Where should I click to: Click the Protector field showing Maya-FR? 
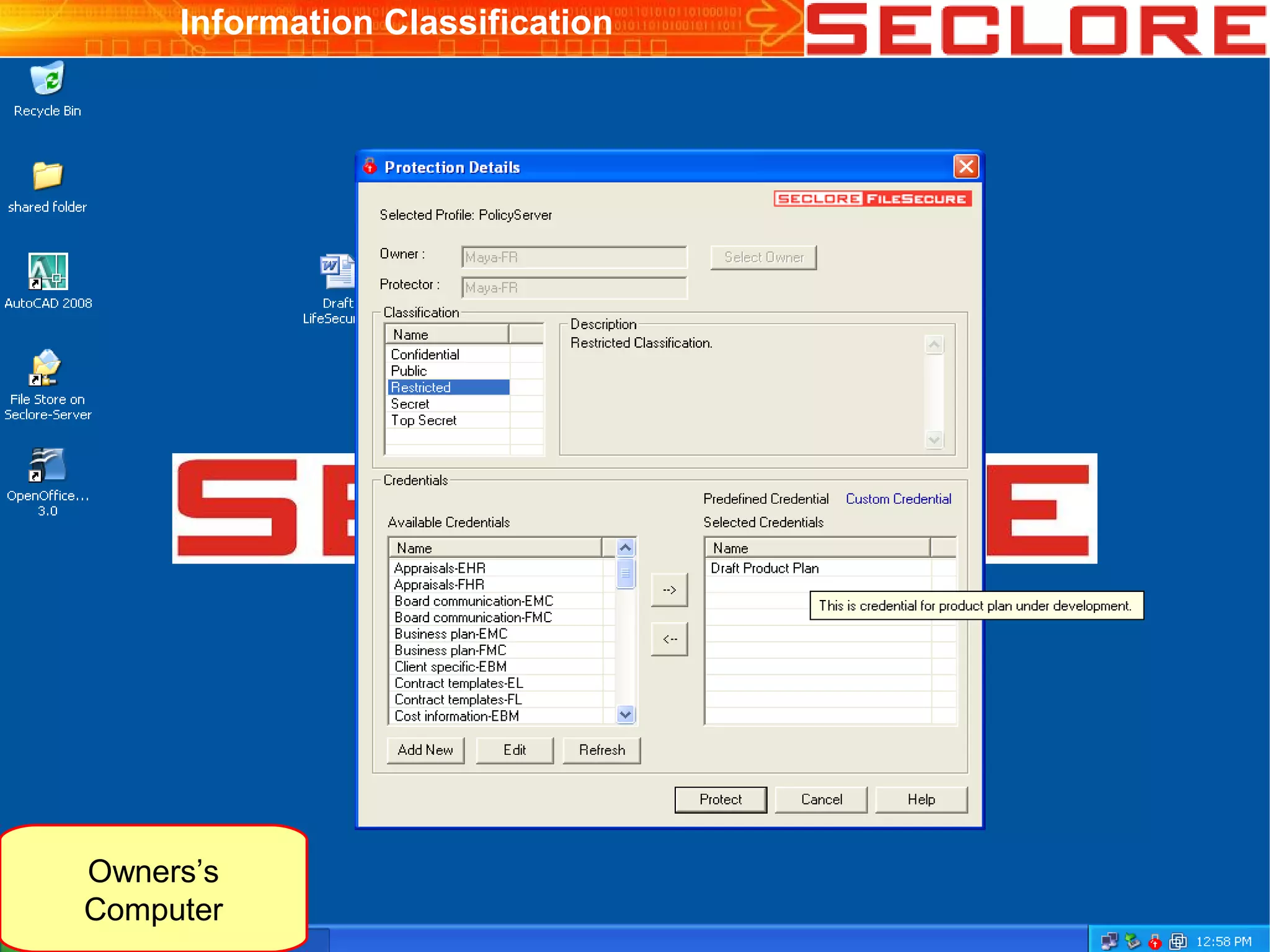(x=574, y=288)
